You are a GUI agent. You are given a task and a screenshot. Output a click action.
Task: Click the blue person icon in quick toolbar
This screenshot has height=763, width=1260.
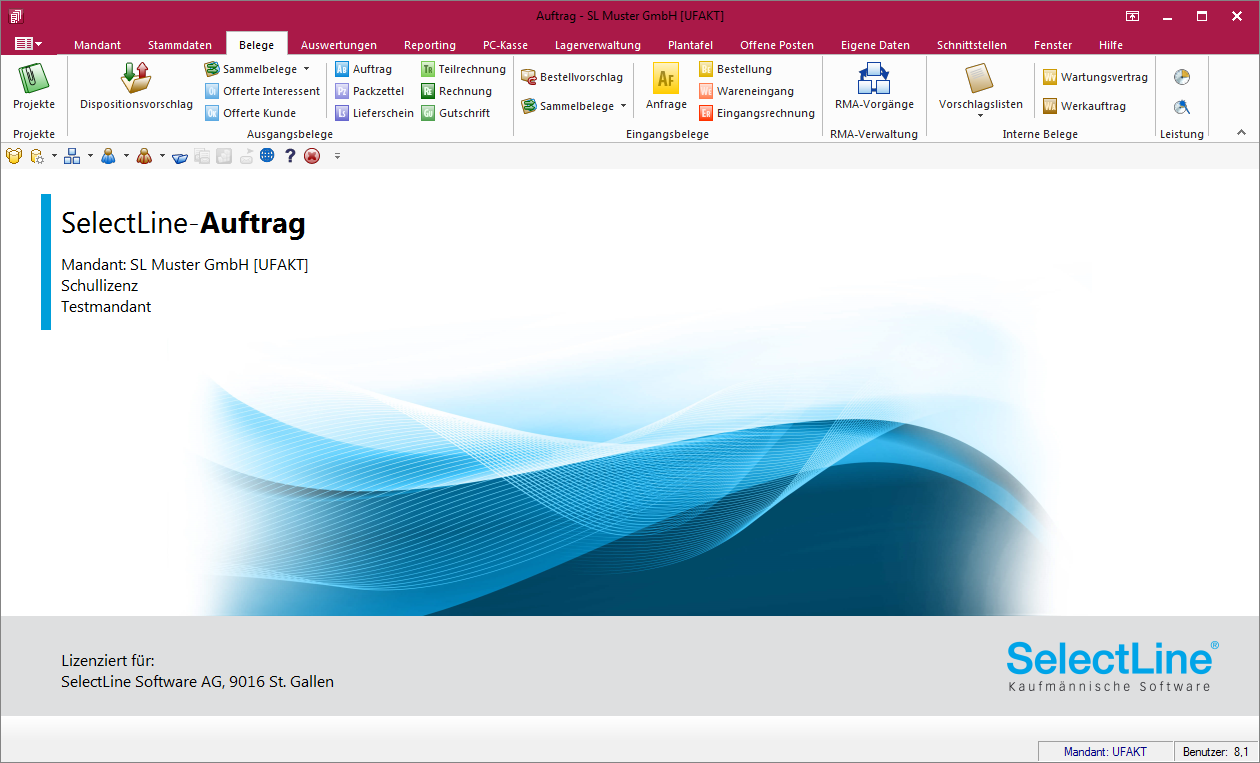tap(108, 156)
